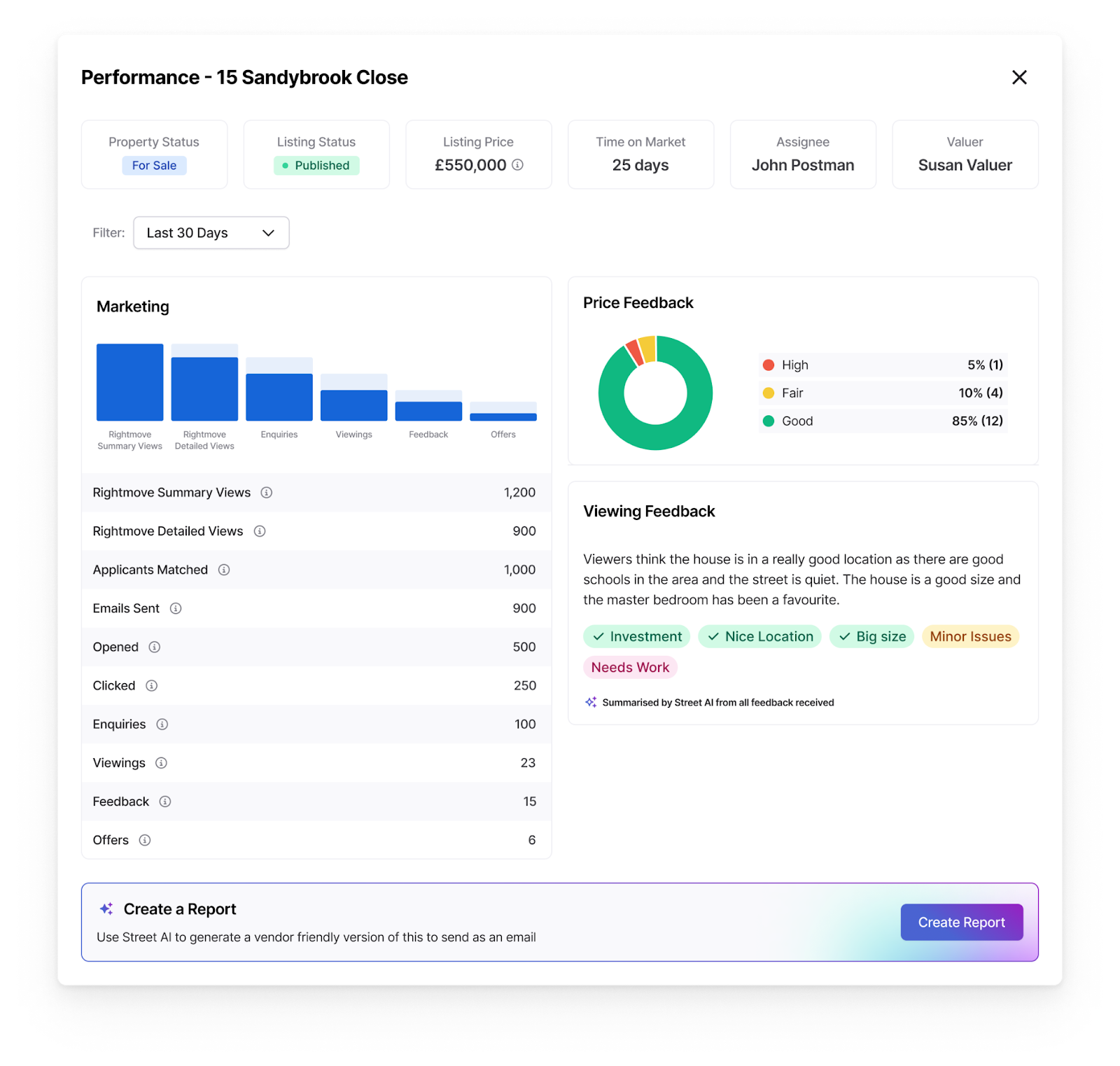The height and width of the screenshot is (1066, 1120).
Task: Click the 1,000 applicants matched value
Action: point(519,570)
